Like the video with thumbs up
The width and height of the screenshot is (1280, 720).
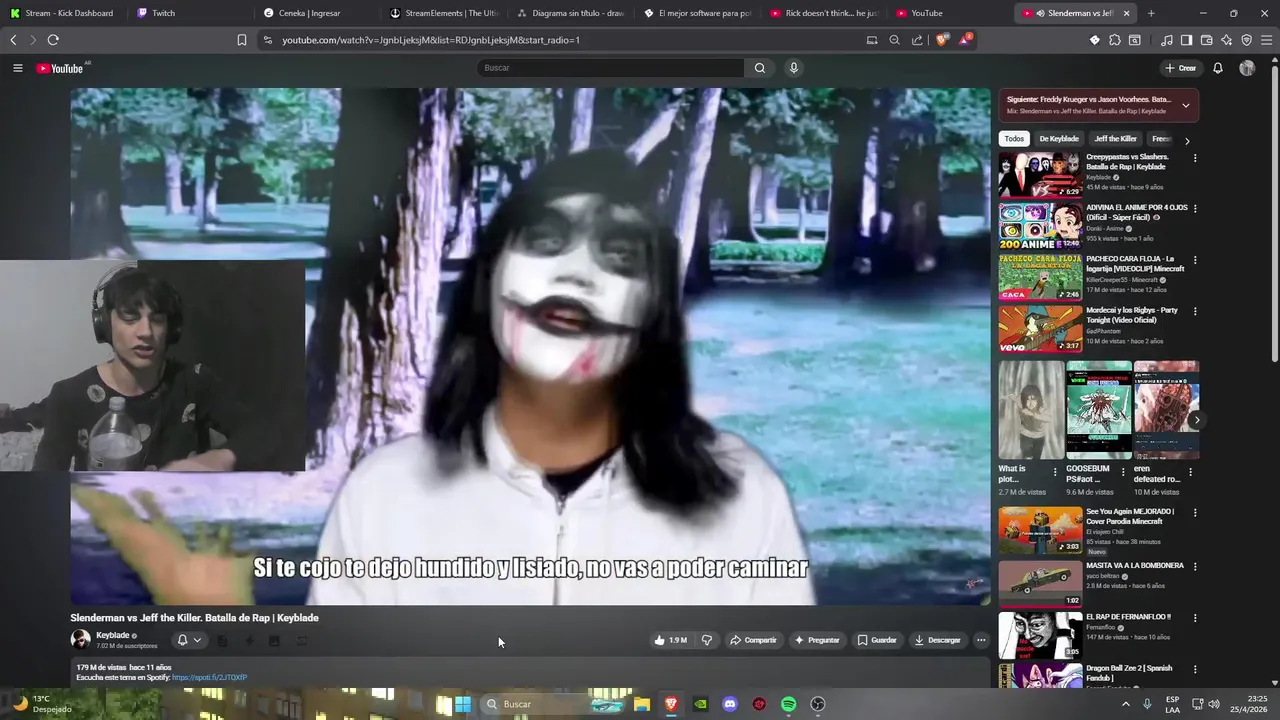coord(671,640)
